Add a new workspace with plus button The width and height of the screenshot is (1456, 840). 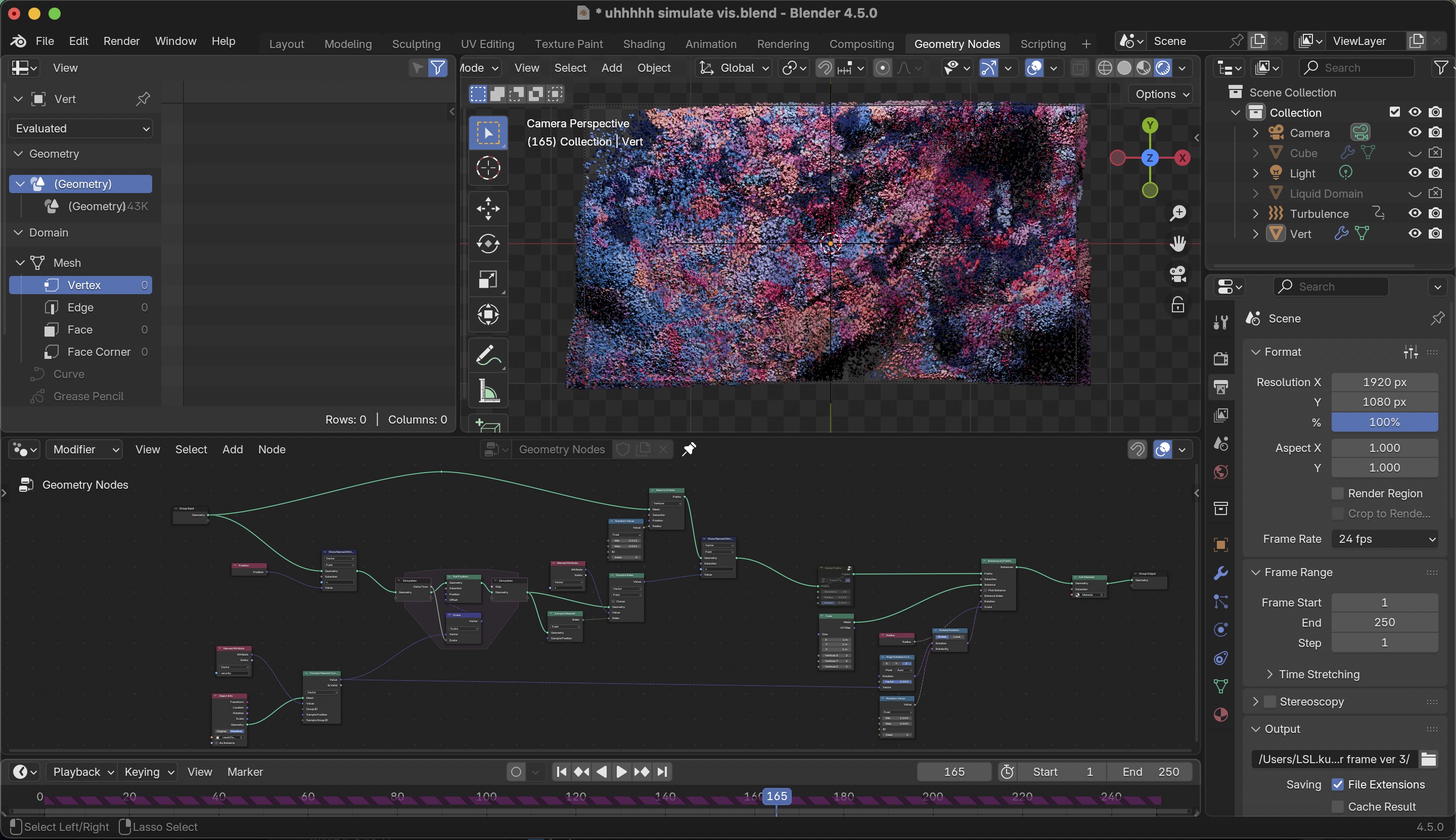point(1086,44)
